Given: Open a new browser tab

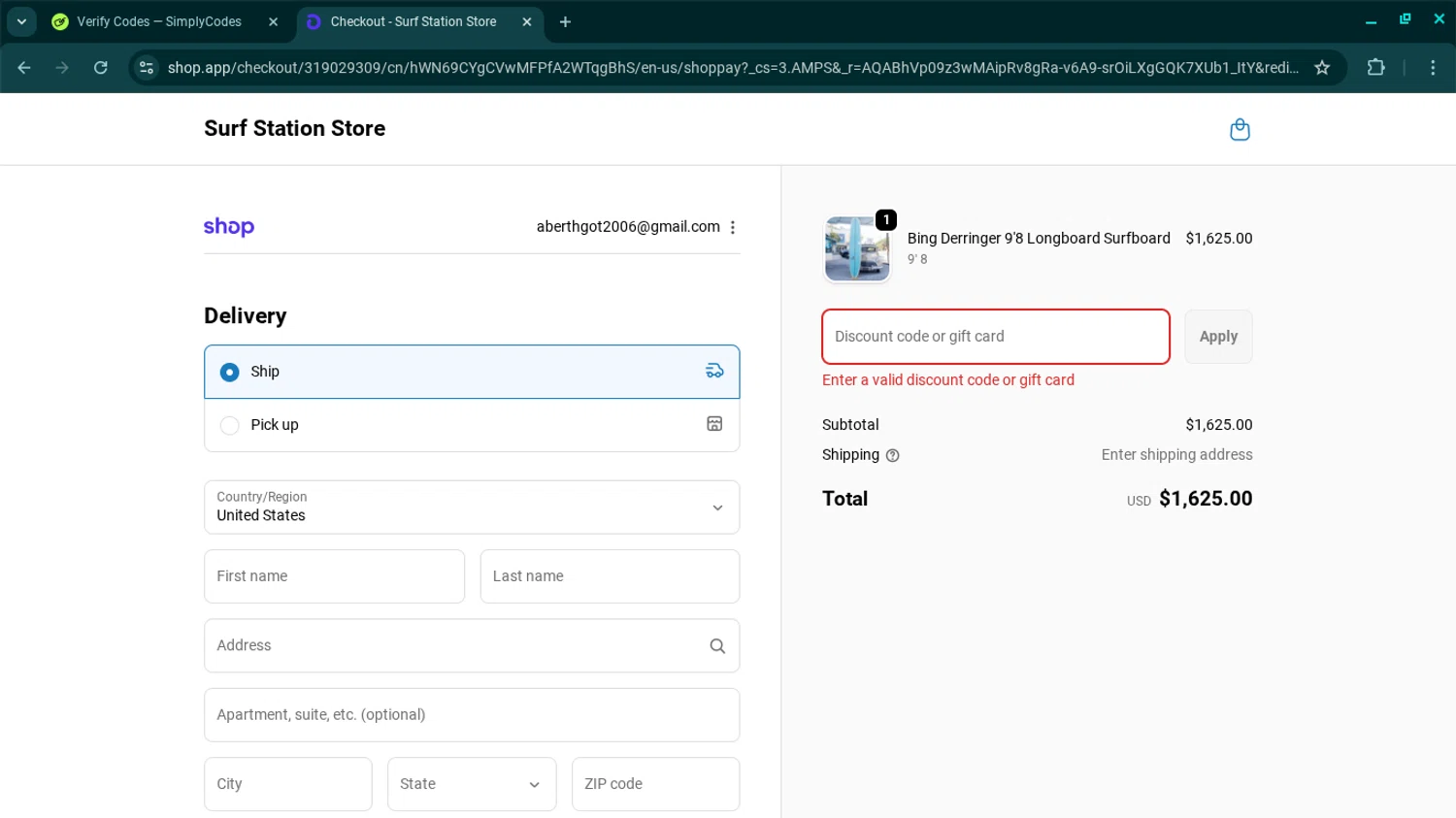Looking at the screenshot, I should pyautogui.click(x=565, y=21).
